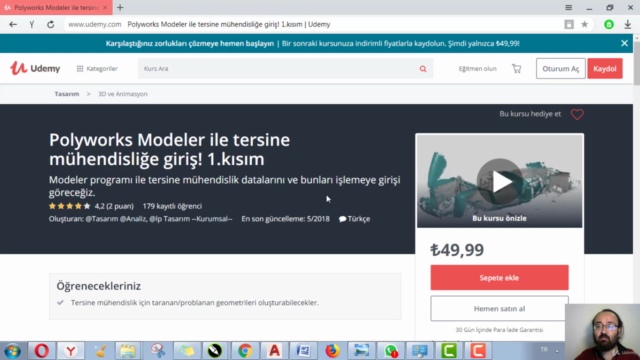Click the Öğrenecekleriniz heading
The width and height of the screenshot is (640, 360).
click(x=98, y=286)
